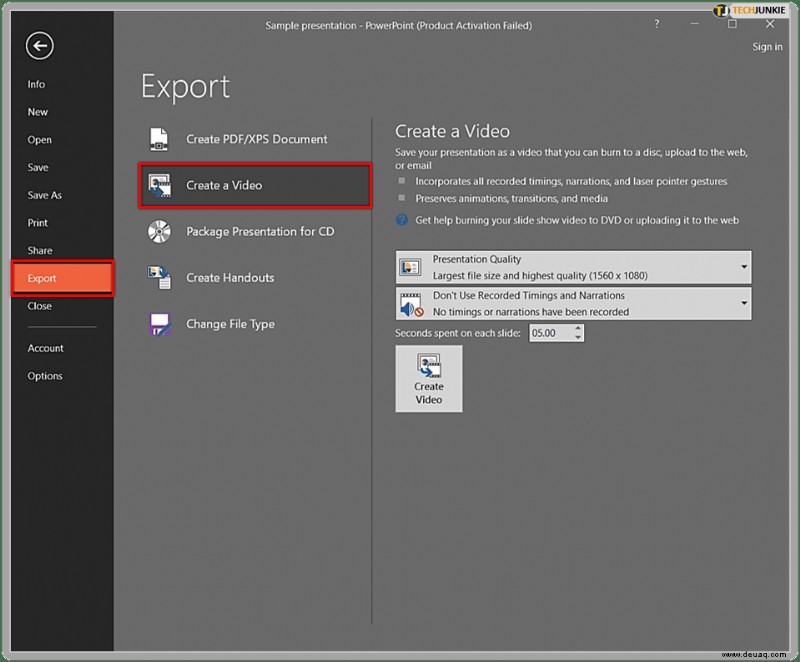Click the 'Incorporates all recorded timings' text

pos(571,181)
